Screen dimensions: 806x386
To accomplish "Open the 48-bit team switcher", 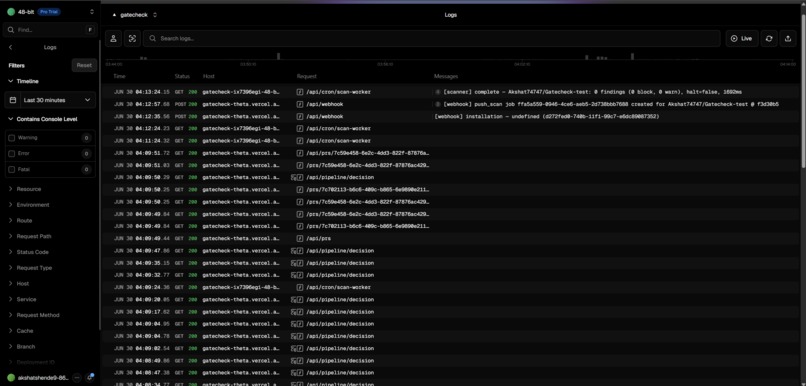I will coord(91,11).
